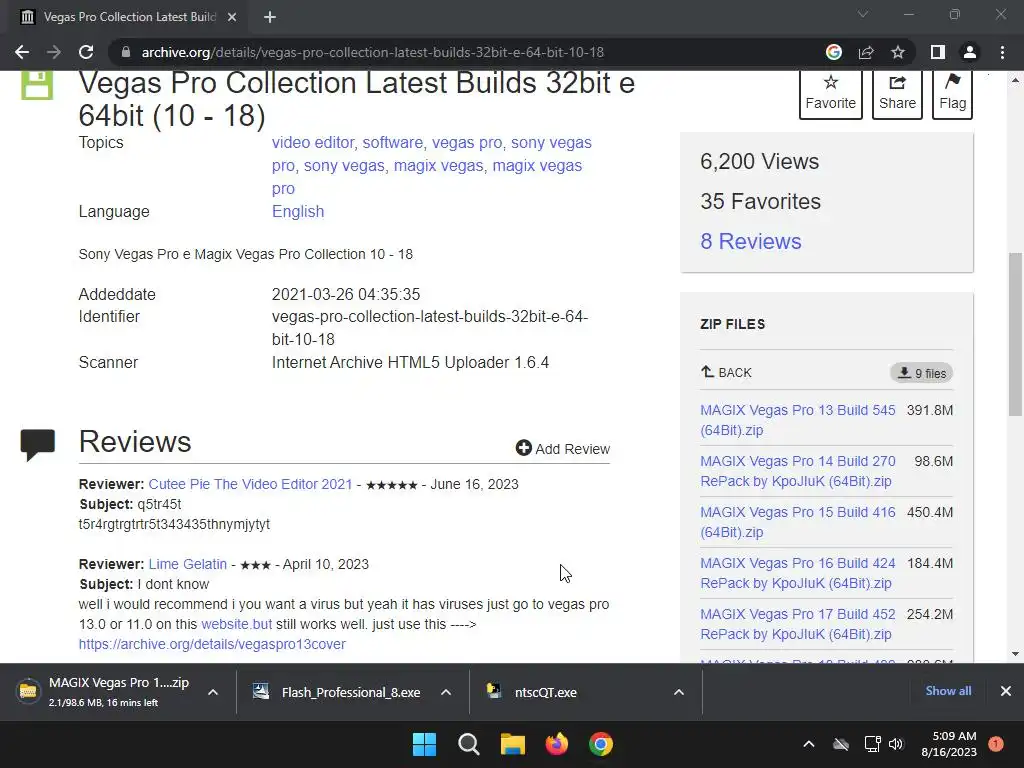
Task: Open network icon in system tray
Action: point(872,744)
